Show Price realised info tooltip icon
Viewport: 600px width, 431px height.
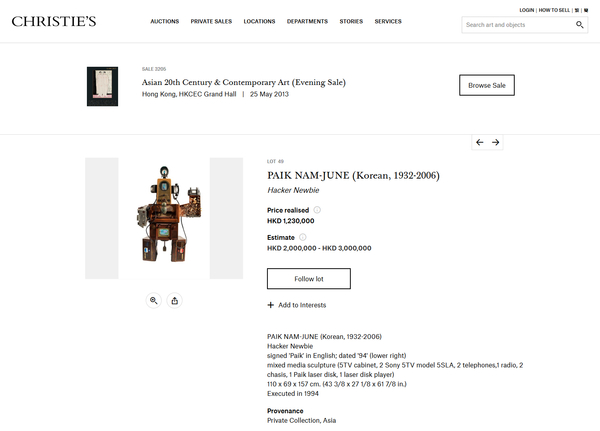pyautogui.click(x=317, y=210)
